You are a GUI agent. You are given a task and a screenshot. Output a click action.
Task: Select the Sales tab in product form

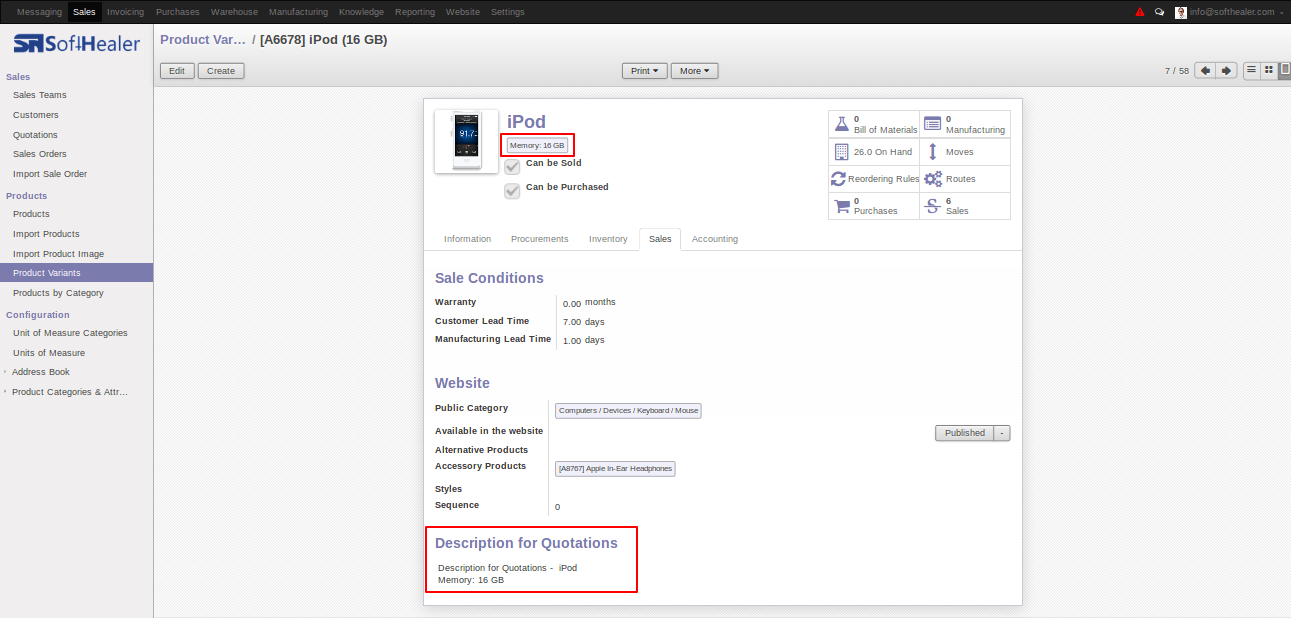(660, 239)
